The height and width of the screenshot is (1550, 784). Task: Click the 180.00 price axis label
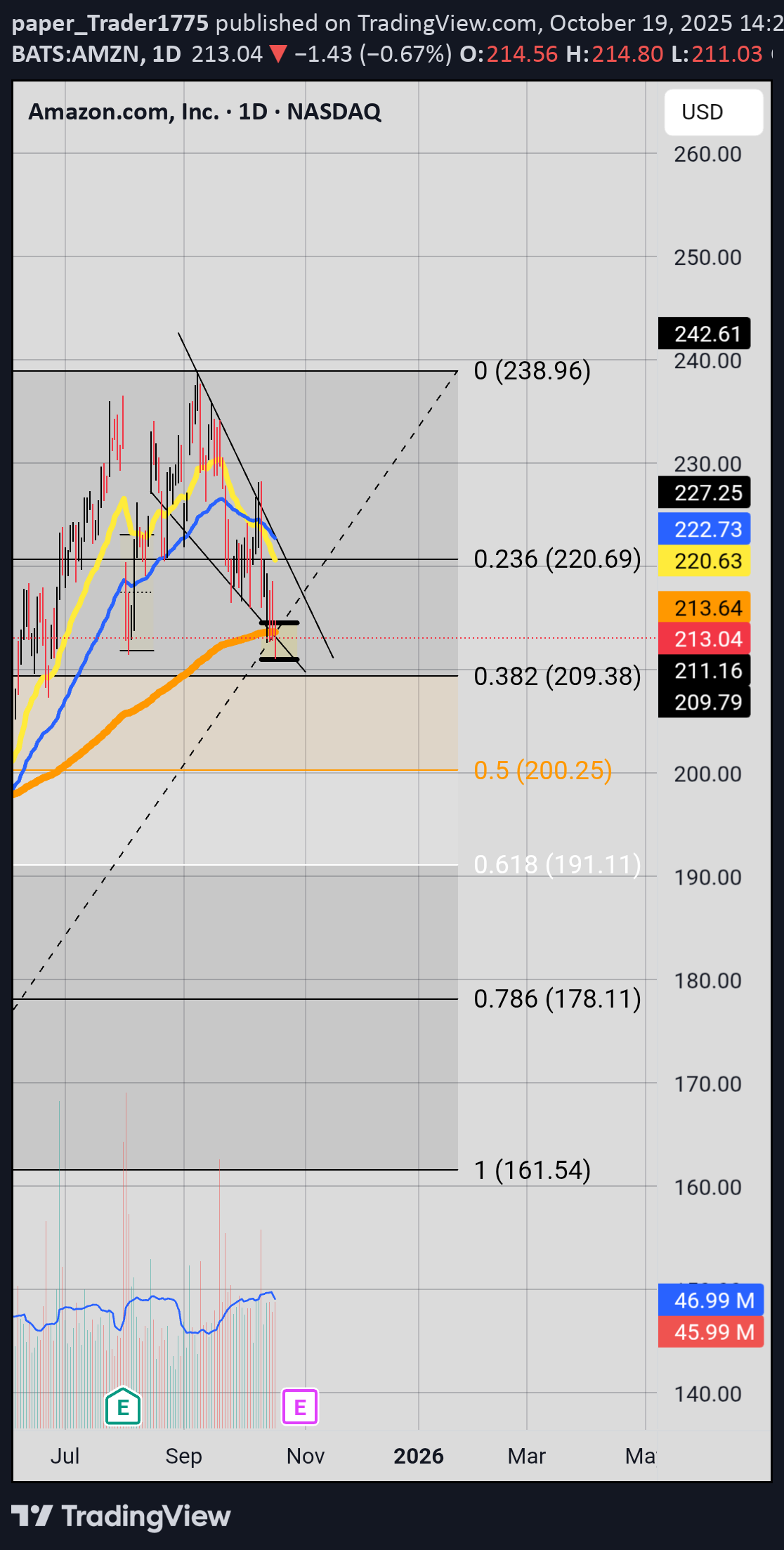[x=707, y=980]
